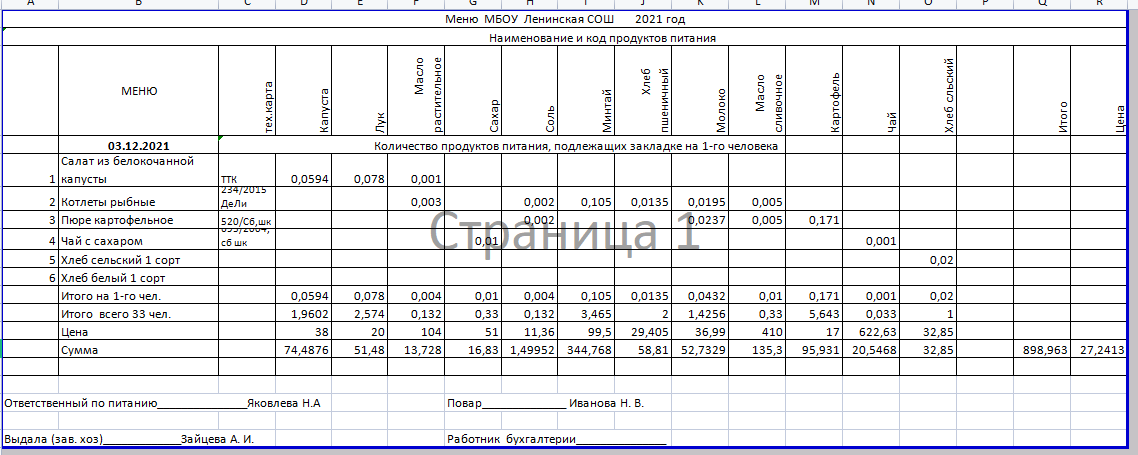1138x455 pixels.
Task: Click the date cell 03.12.2021
Action: click(x=138, y=146)
